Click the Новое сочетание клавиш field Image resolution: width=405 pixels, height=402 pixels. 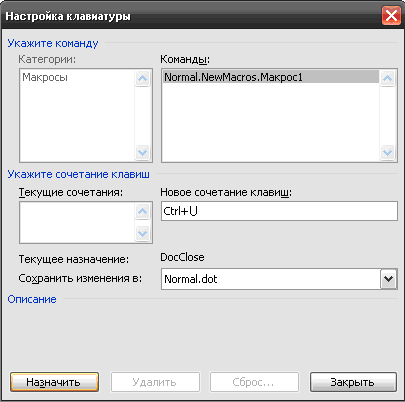(x=279, y=211)
